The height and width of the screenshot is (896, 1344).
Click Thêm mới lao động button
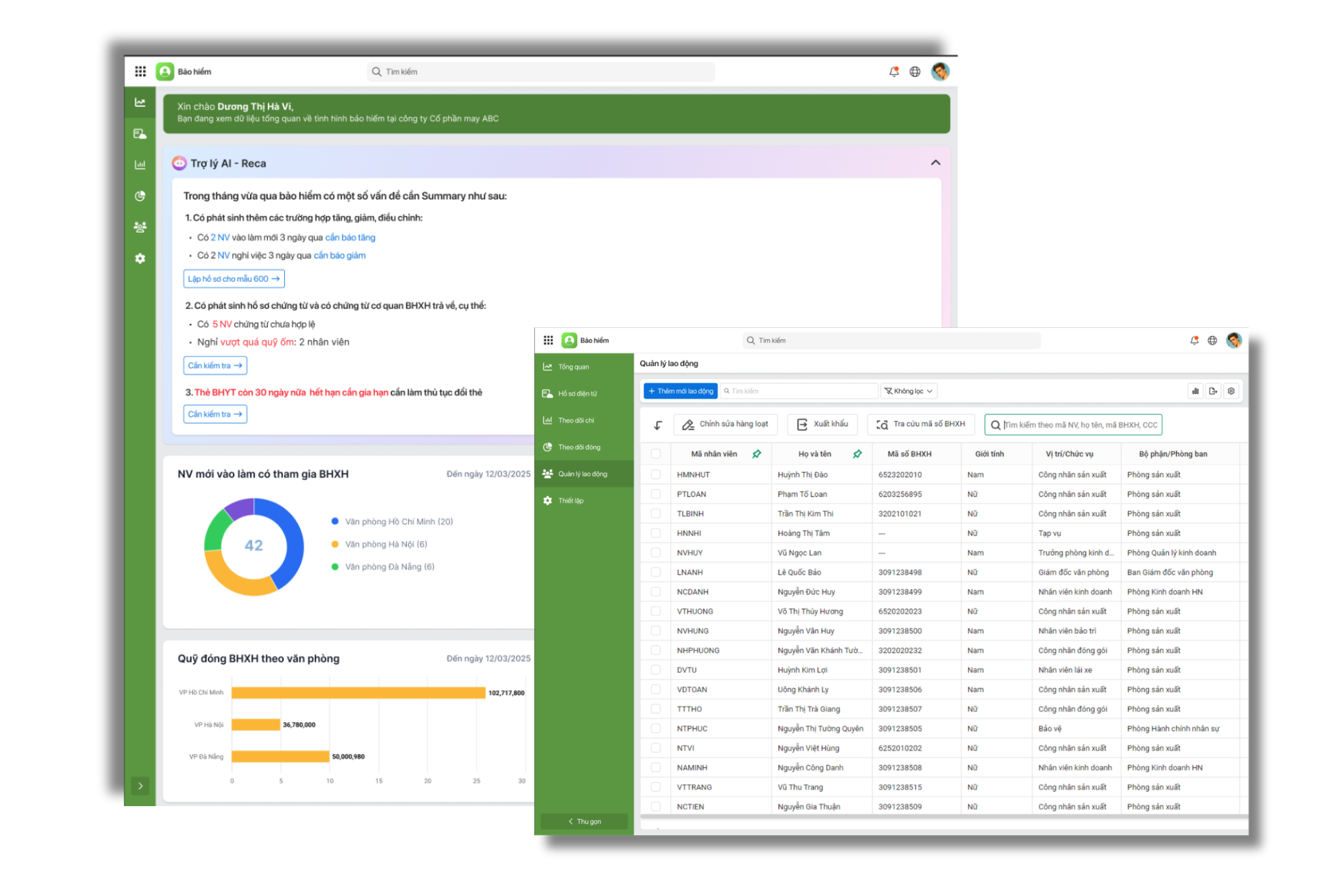pos(681,391)
